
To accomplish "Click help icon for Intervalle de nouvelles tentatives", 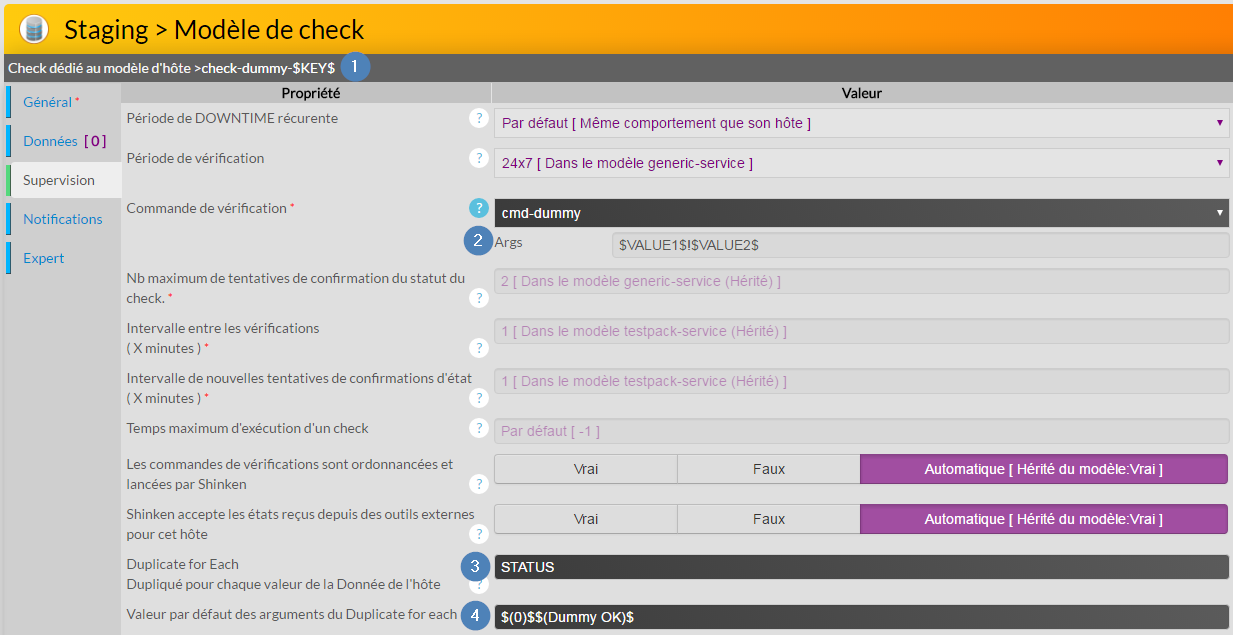I will pyautogui.click(x=479, y=397).
